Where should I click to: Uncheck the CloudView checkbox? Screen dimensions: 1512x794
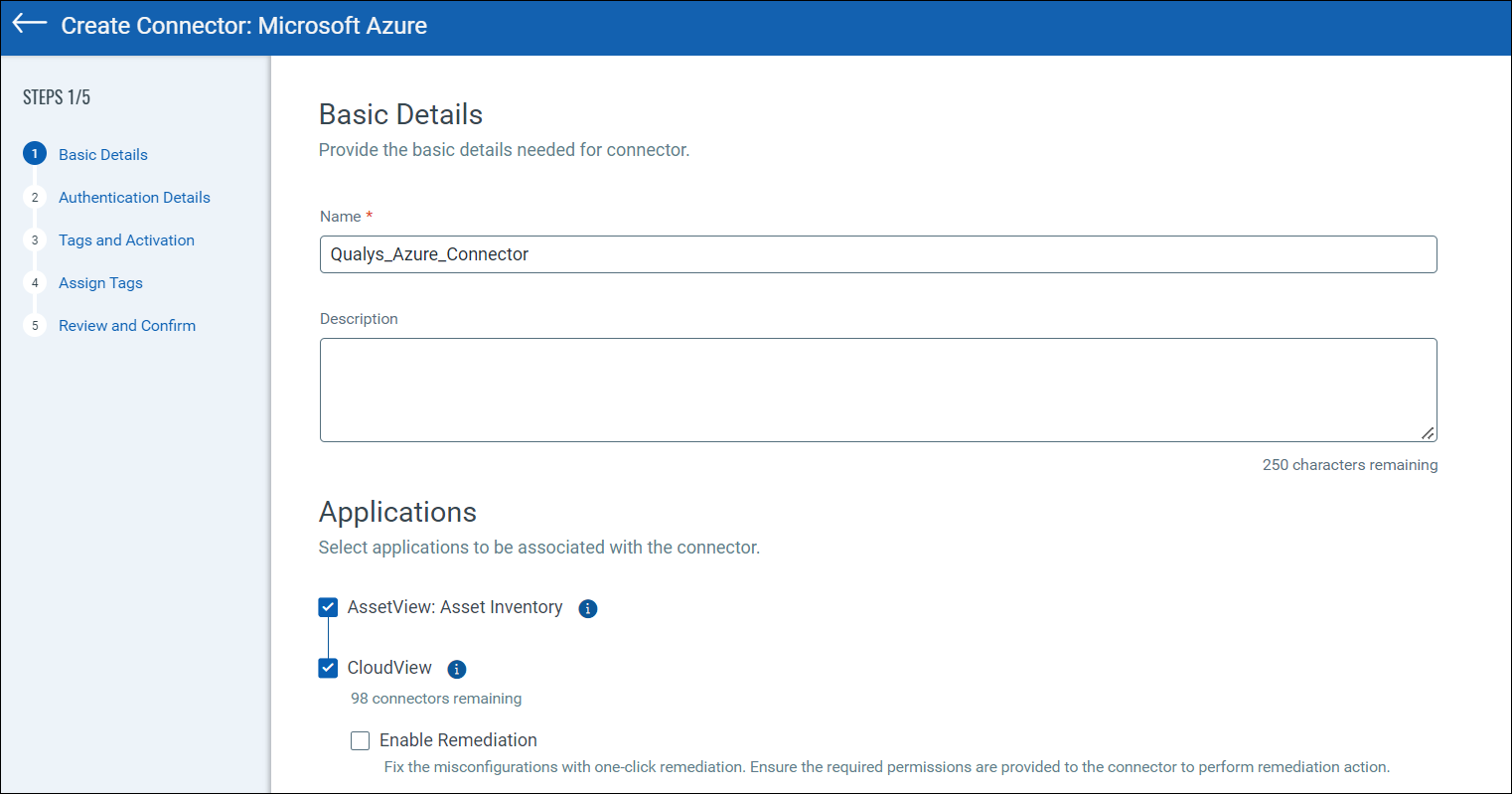pyautogui.click(x=328, y=668)
